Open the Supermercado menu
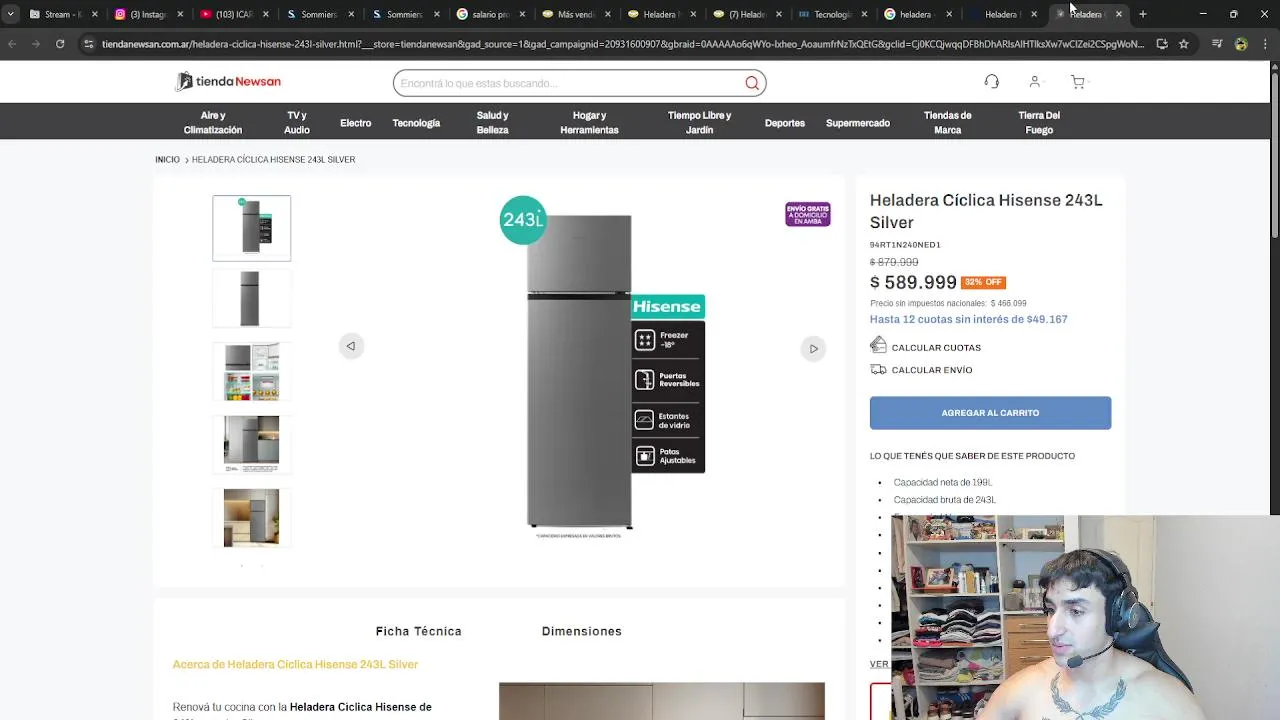 coord(858,123)
